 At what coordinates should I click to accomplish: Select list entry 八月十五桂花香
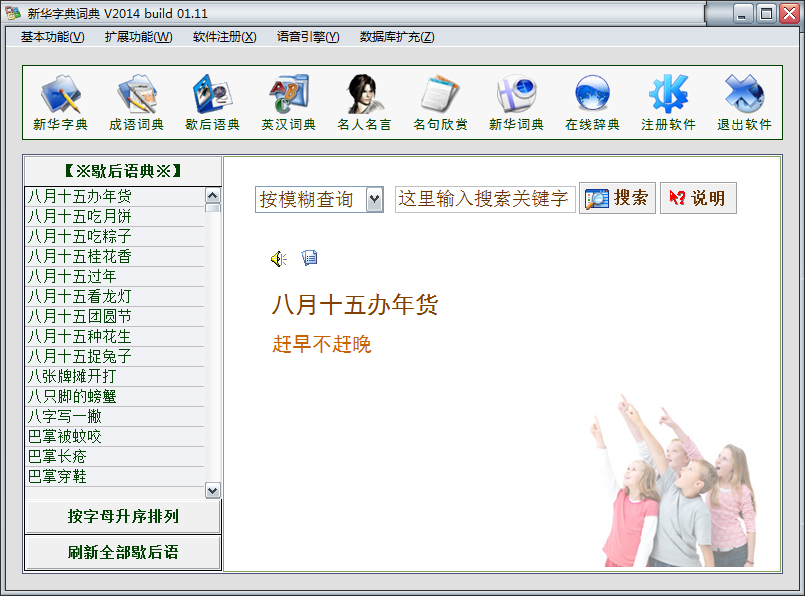point(115,256)
